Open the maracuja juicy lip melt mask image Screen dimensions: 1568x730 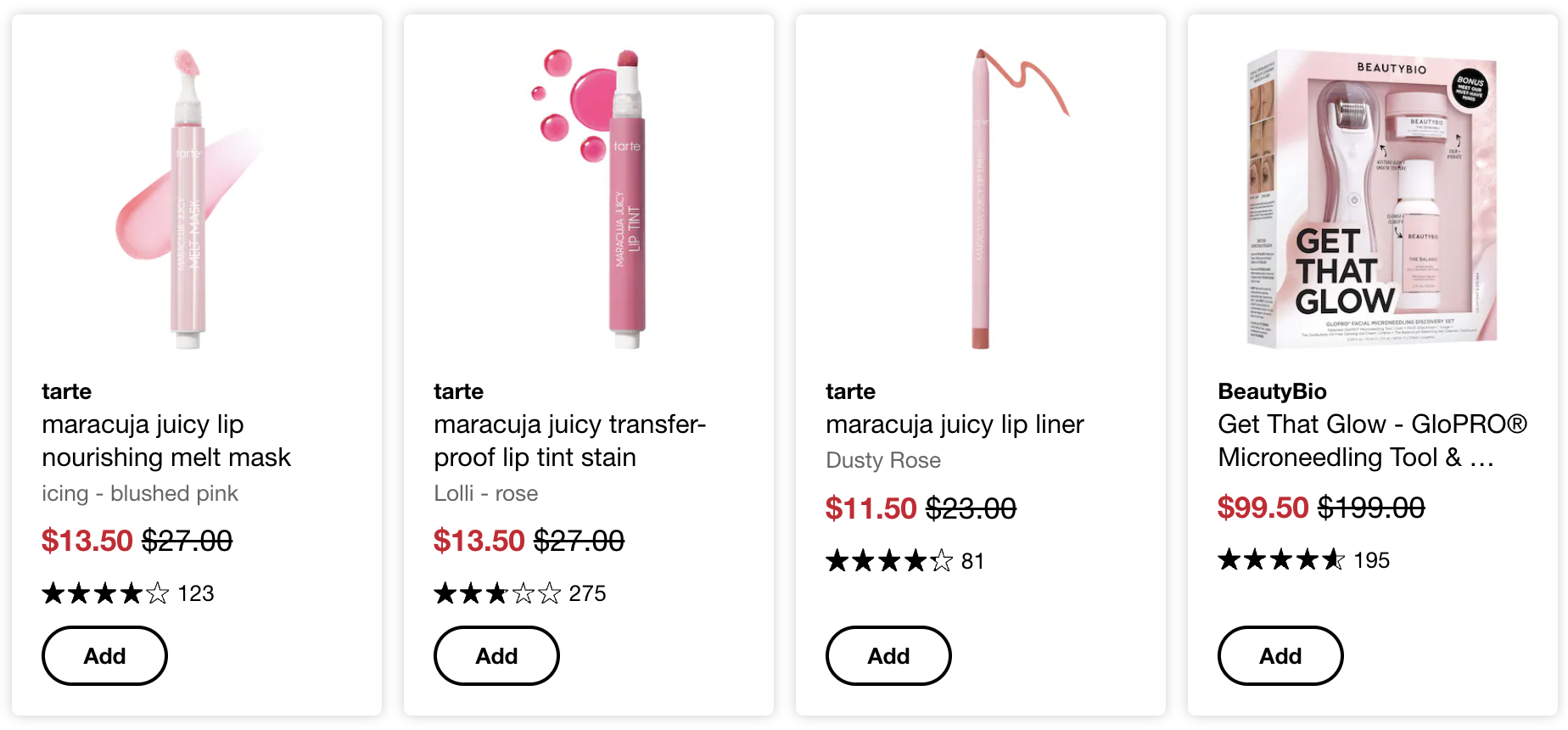pos(188,199)
